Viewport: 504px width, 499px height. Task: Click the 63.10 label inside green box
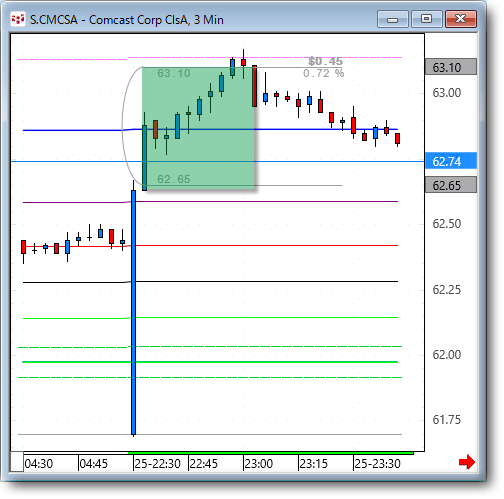click(174, 73)
